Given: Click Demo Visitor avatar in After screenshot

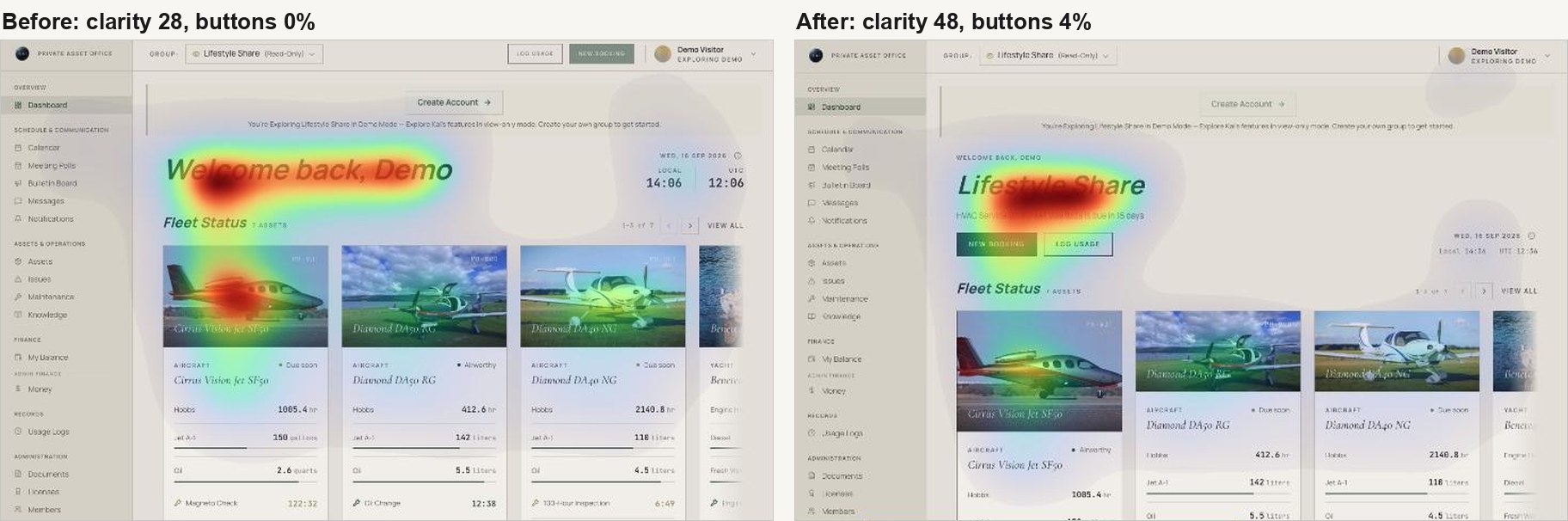Looking at the screenshot, I should [x=1456, y=56].
